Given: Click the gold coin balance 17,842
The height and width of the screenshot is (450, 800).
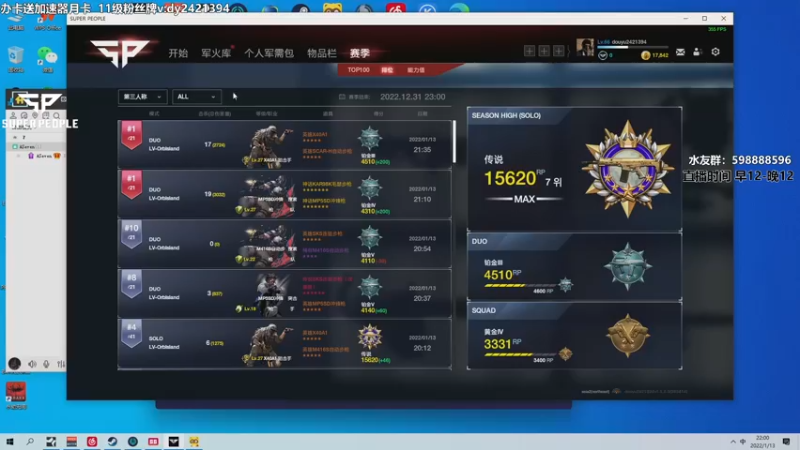Looking at the screenshot, I should click(x=655, y=55).
